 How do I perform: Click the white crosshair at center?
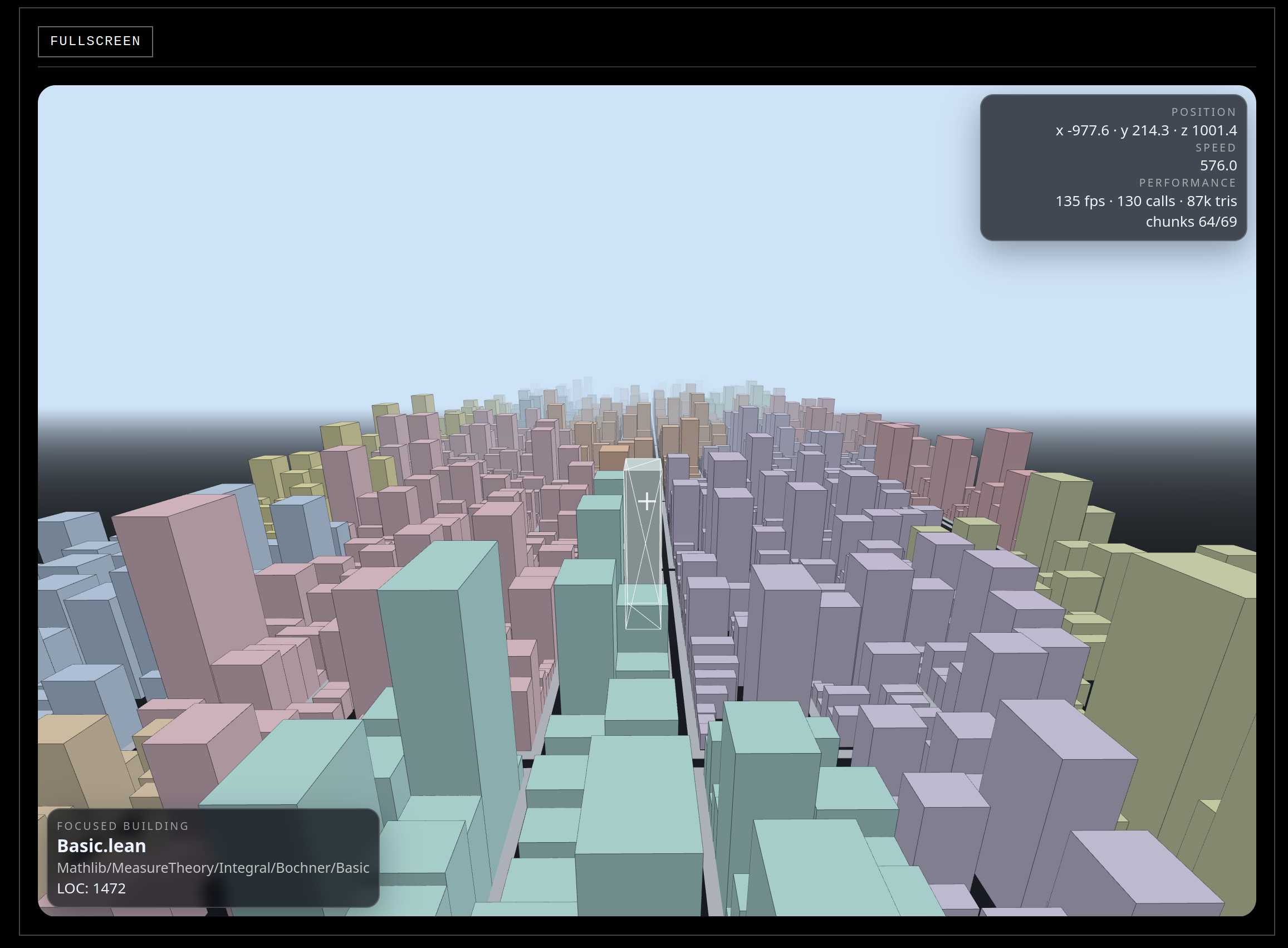[647, 501]
